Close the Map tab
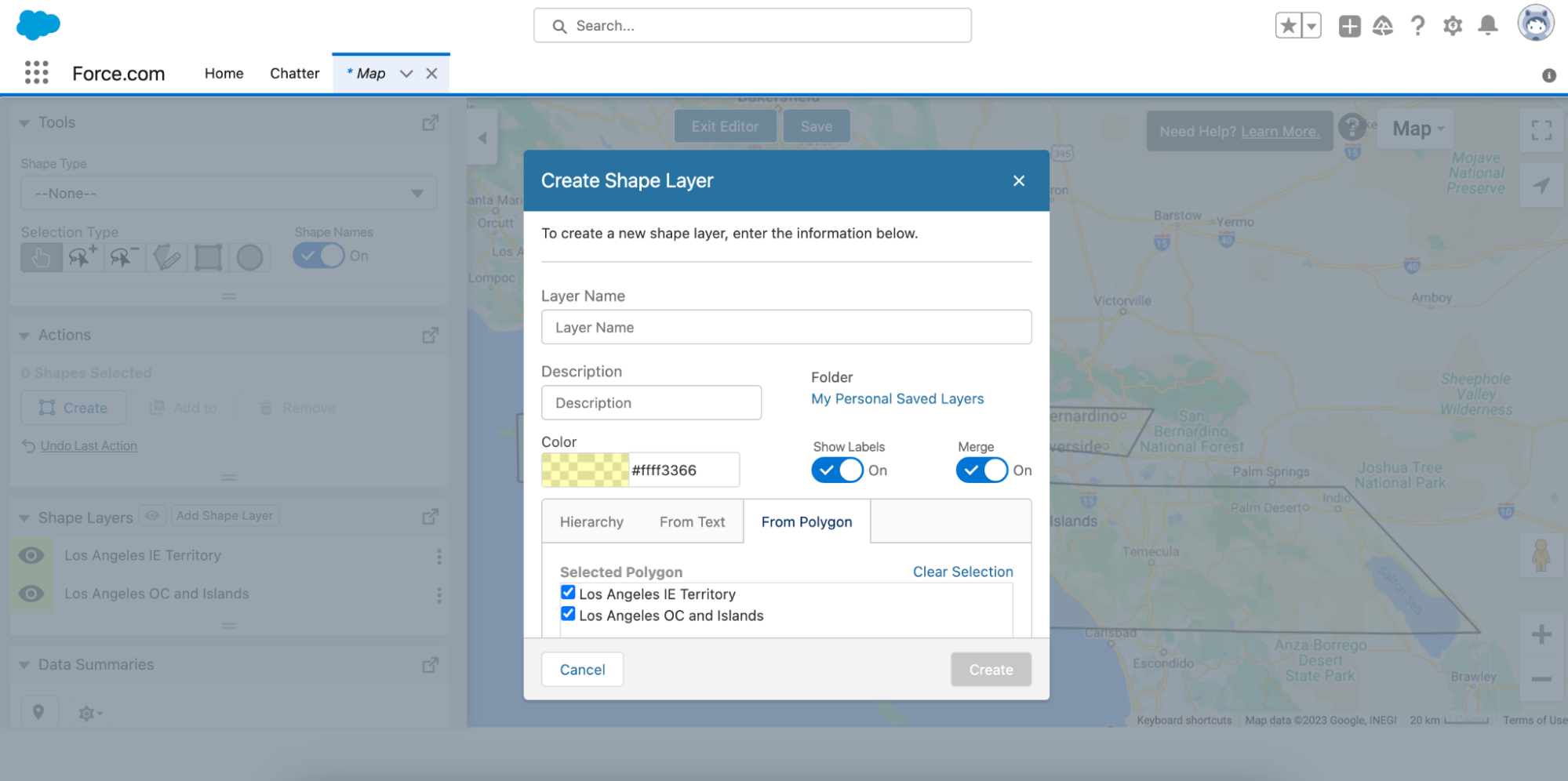The width and height of the screenshot is (1568, 781). coord(431,74)
